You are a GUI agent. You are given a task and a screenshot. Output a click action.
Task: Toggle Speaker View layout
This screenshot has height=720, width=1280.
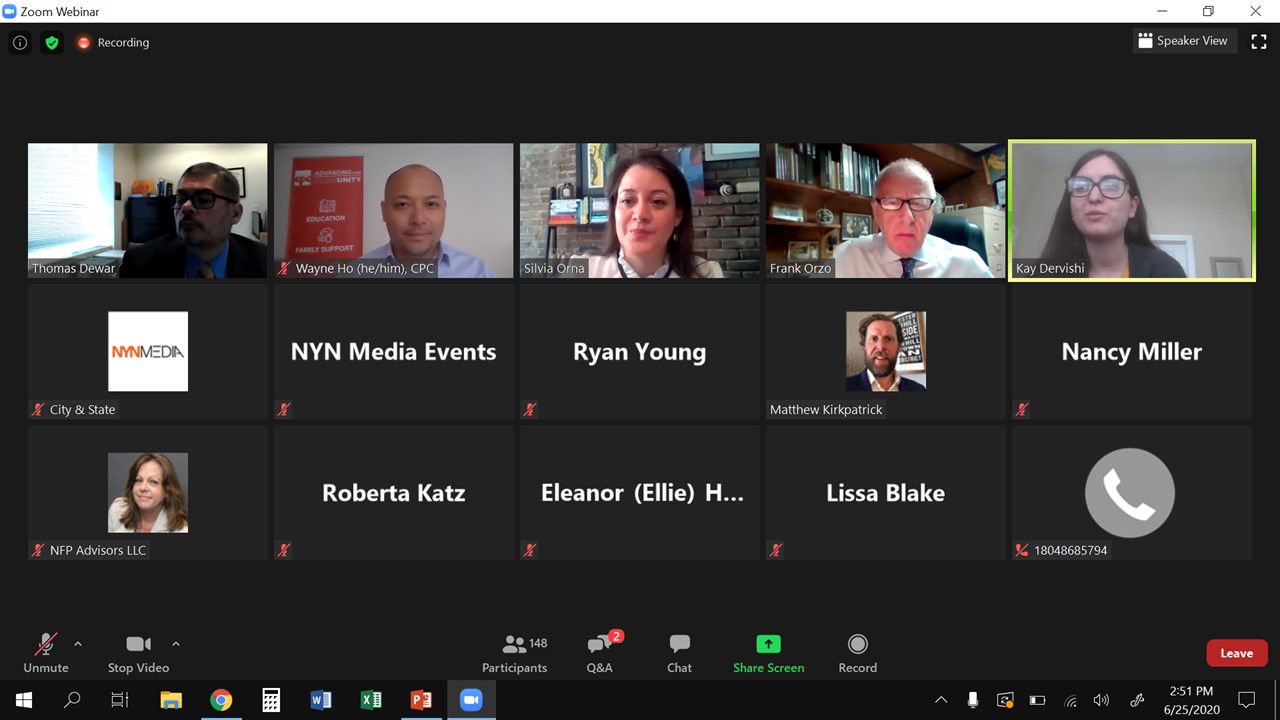[x=1183, y=41]
